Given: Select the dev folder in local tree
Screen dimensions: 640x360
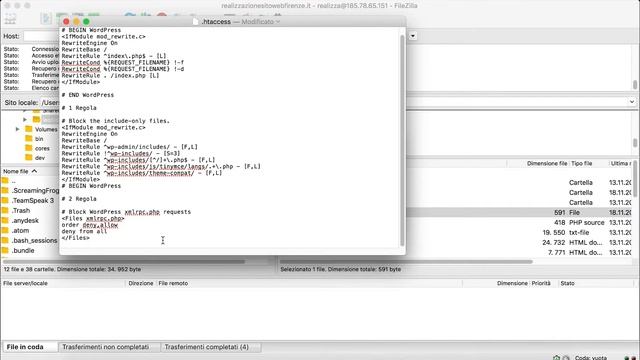Looking at the screenshot, I should 40,158.
